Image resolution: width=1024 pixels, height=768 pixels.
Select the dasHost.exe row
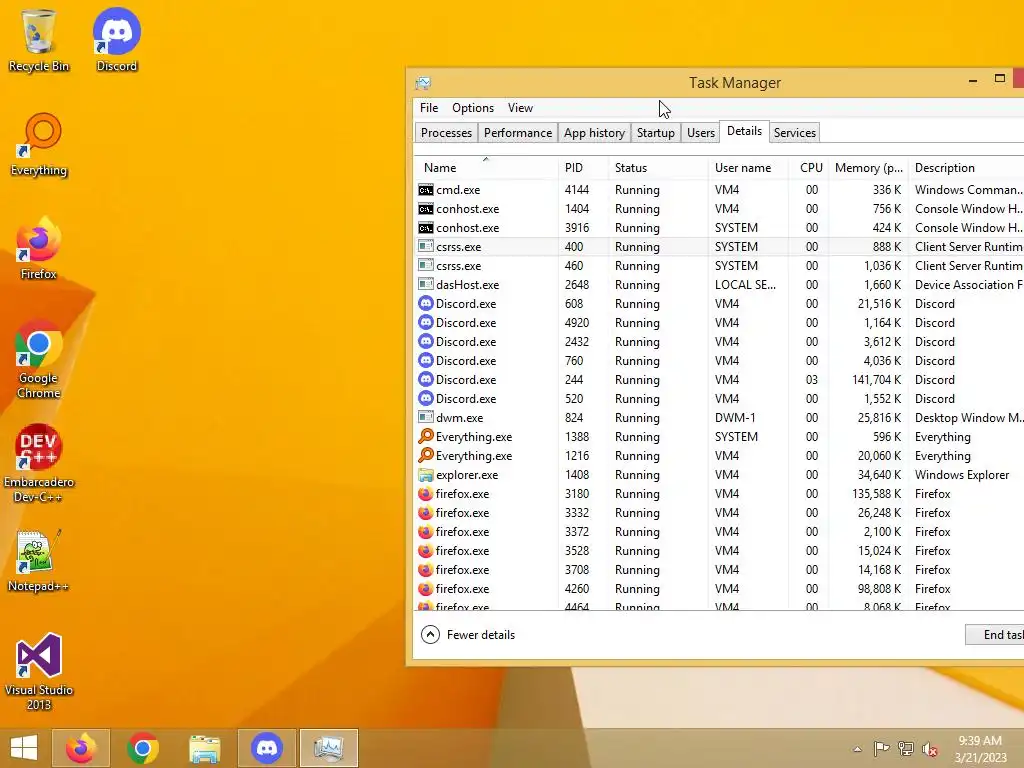[719, 285]
